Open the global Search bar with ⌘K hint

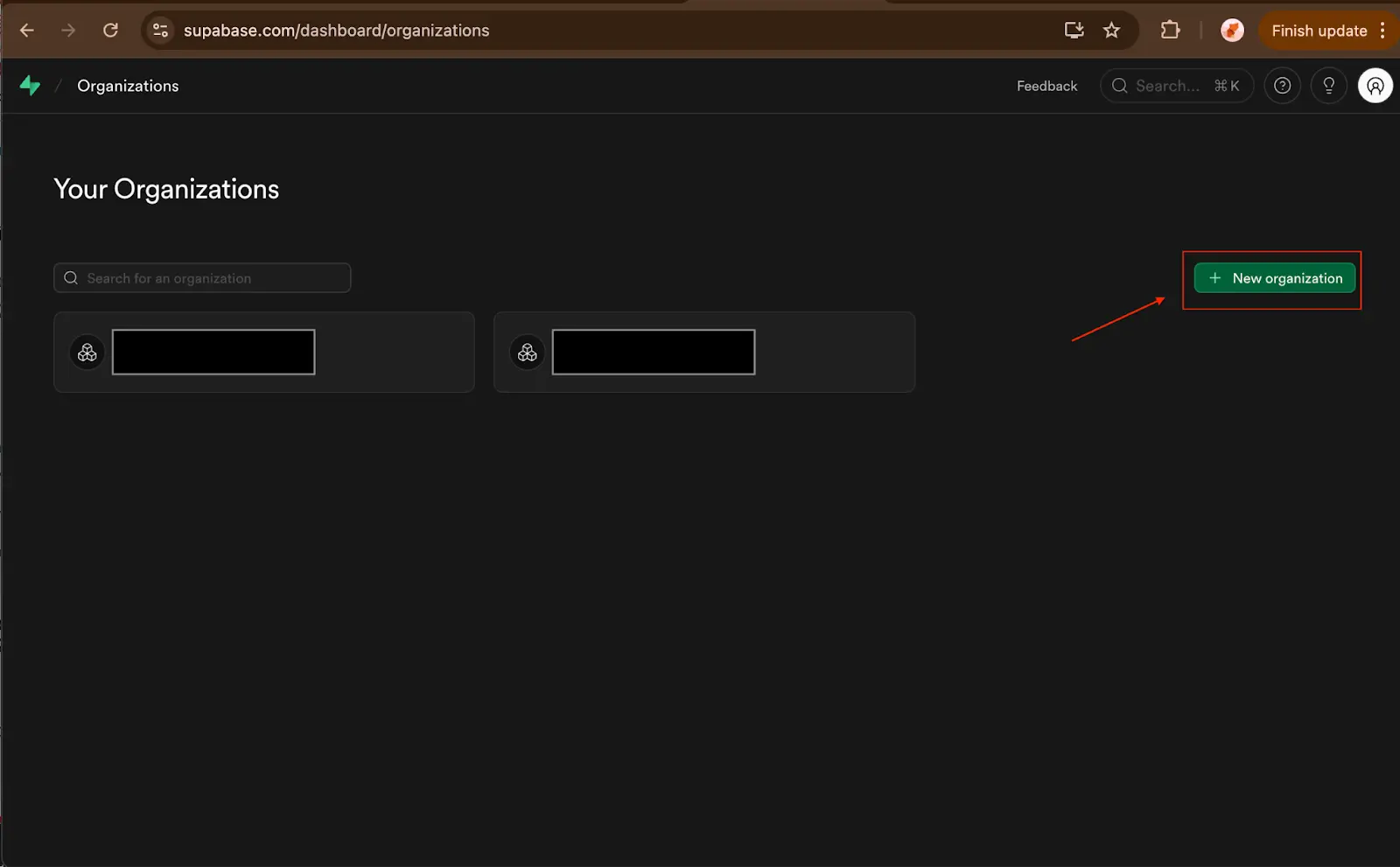click(x=1176, y=86)
